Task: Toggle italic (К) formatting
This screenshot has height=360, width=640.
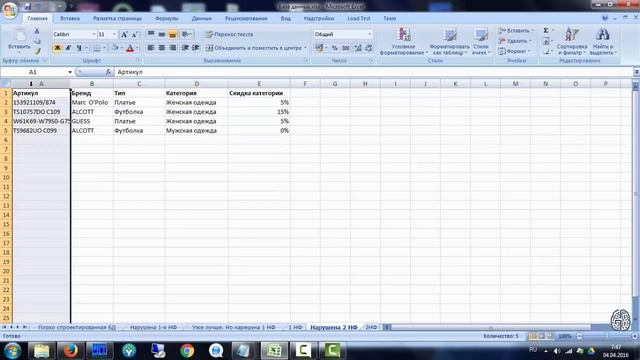Action: coord(68,48)
